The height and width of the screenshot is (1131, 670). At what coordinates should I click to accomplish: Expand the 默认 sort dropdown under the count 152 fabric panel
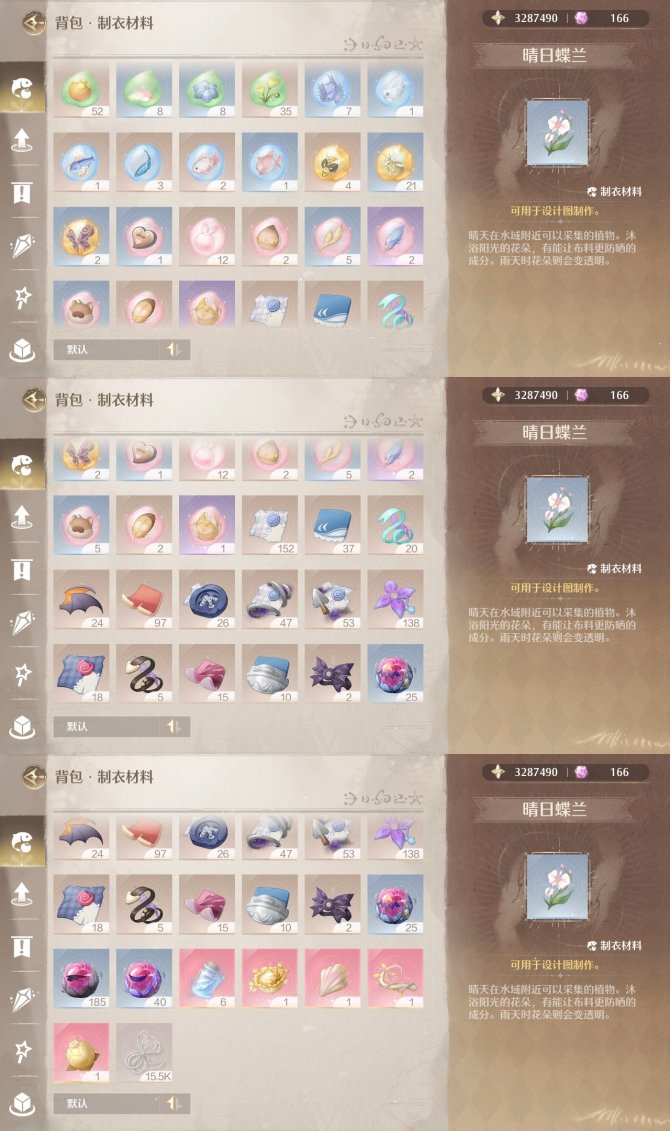(108, 726)
